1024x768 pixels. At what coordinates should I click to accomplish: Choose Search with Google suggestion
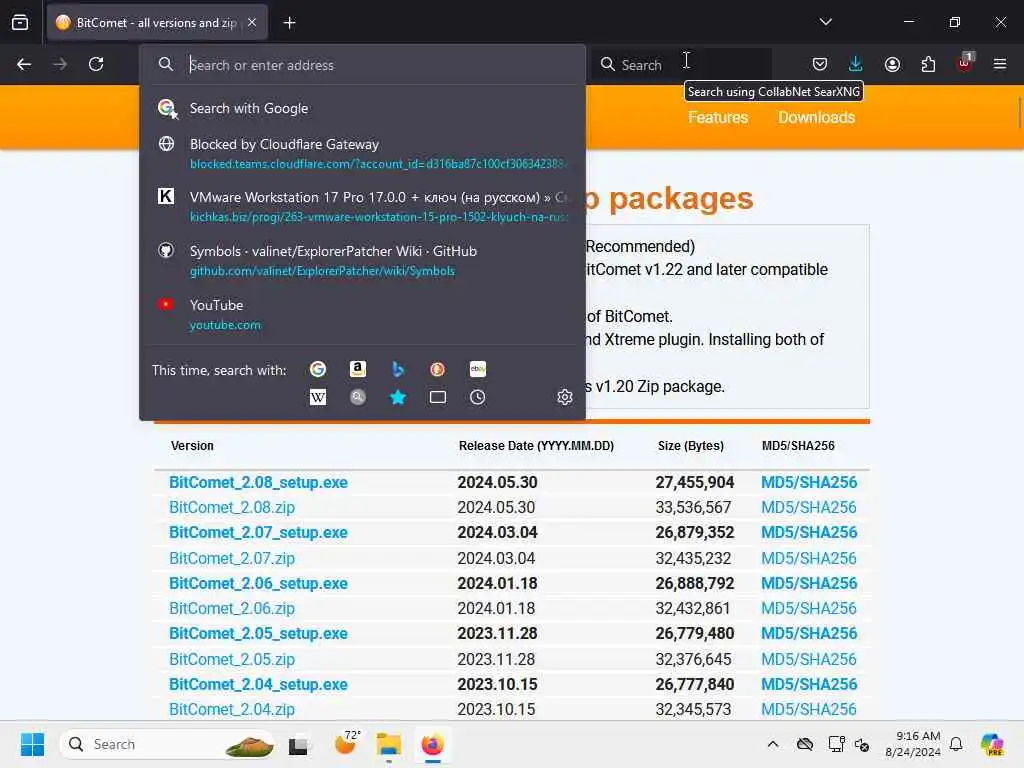(x=362, y=108)
